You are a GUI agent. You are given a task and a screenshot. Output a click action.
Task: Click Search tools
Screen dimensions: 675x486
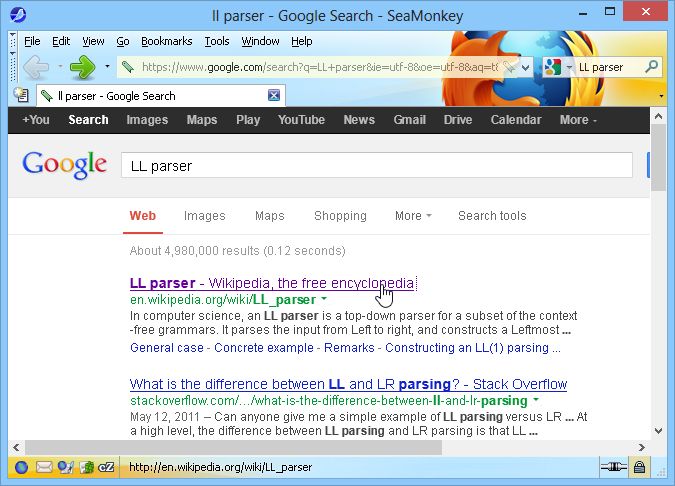coord(492,216)
